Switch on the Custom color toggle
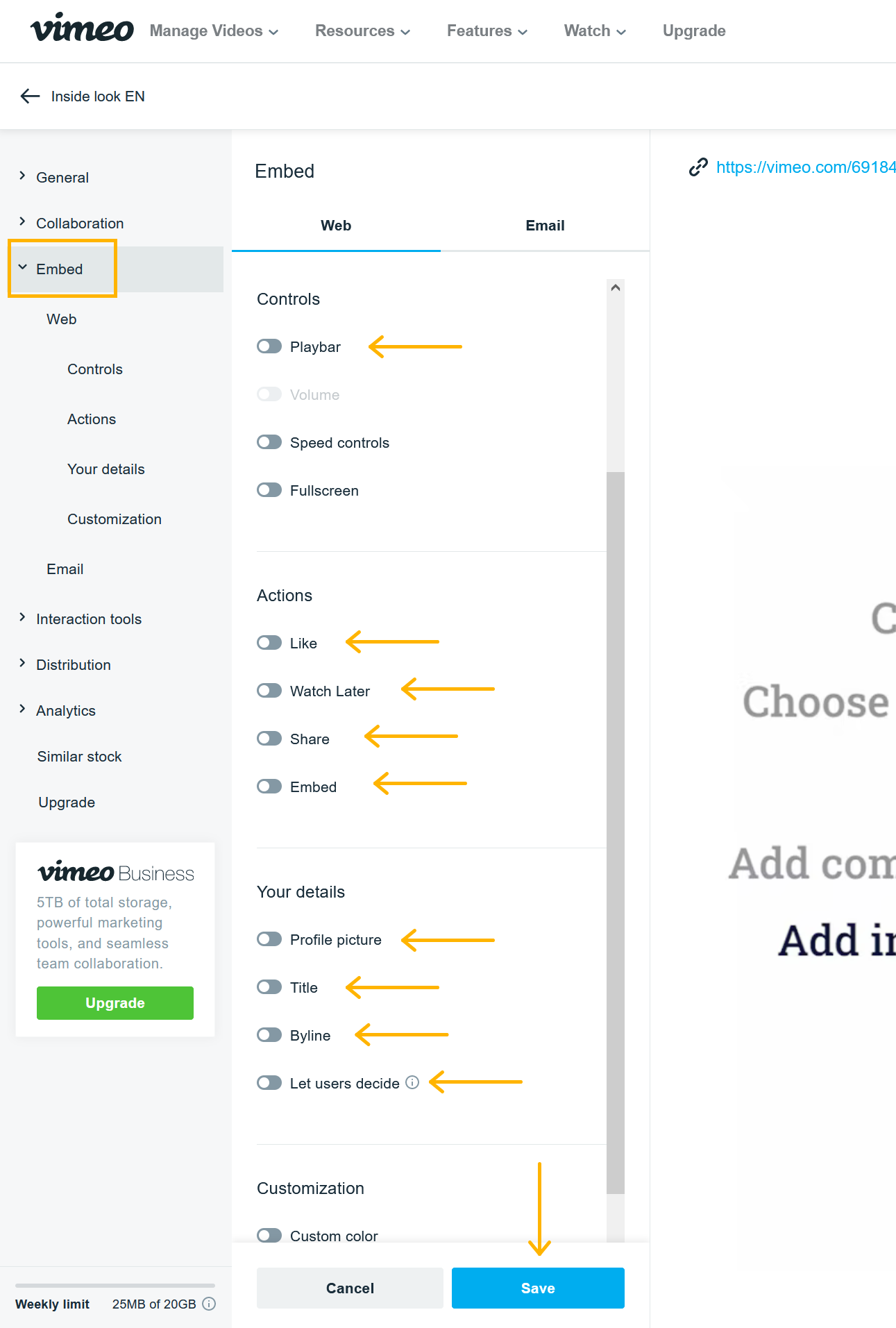This screenshot has height=1328, width=896. point(269,1236)
